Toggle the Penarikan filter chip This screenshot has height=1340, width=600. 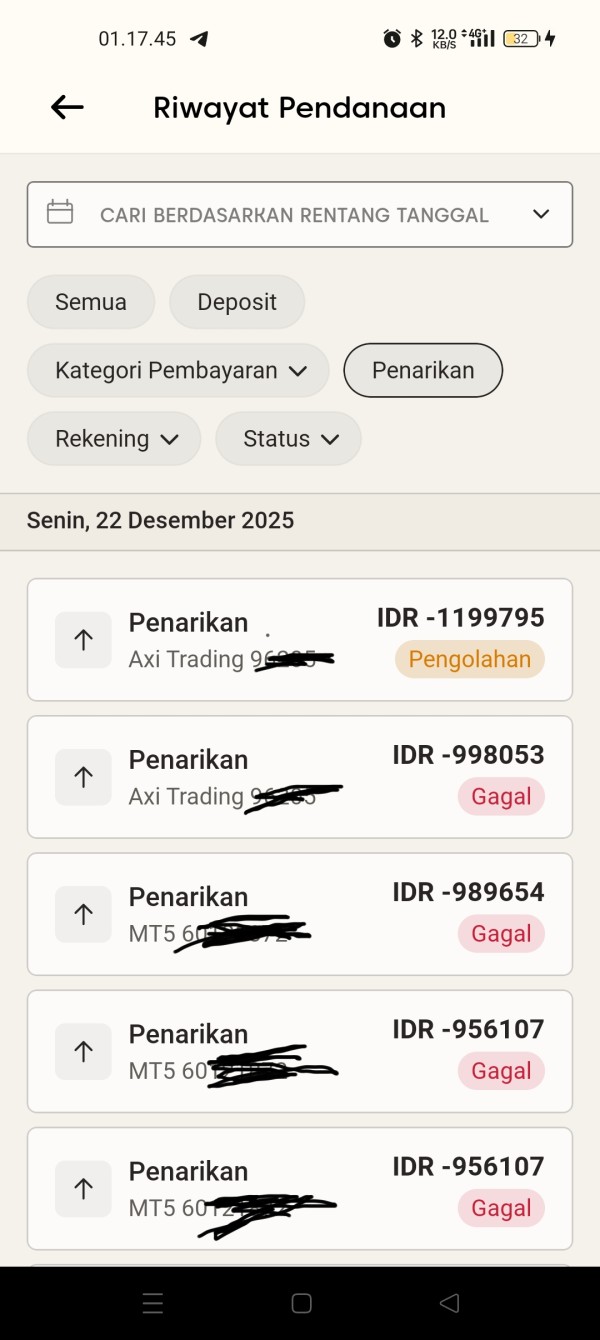click(423, 370)
